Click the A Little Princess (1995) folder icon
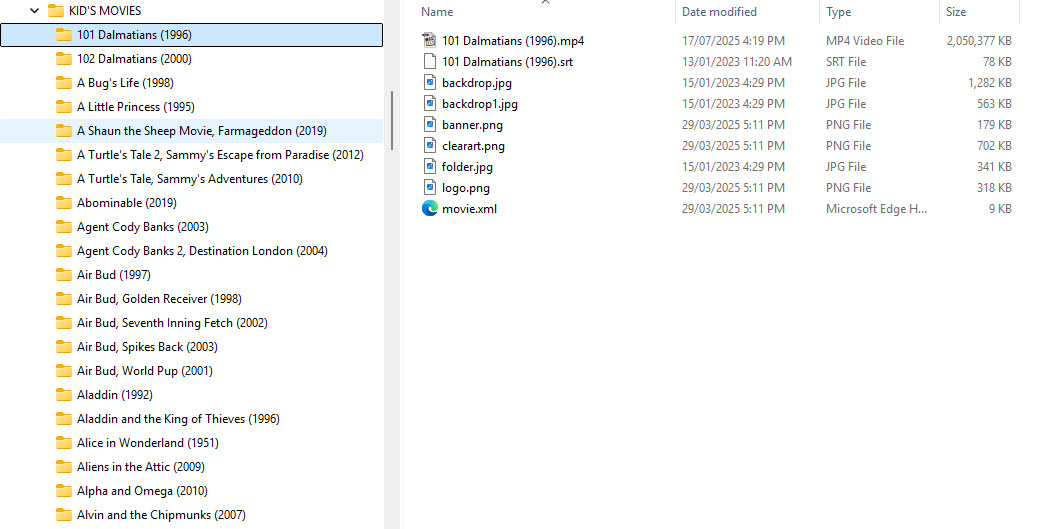This screenshot has height=529, width=1044. point(64,106)
